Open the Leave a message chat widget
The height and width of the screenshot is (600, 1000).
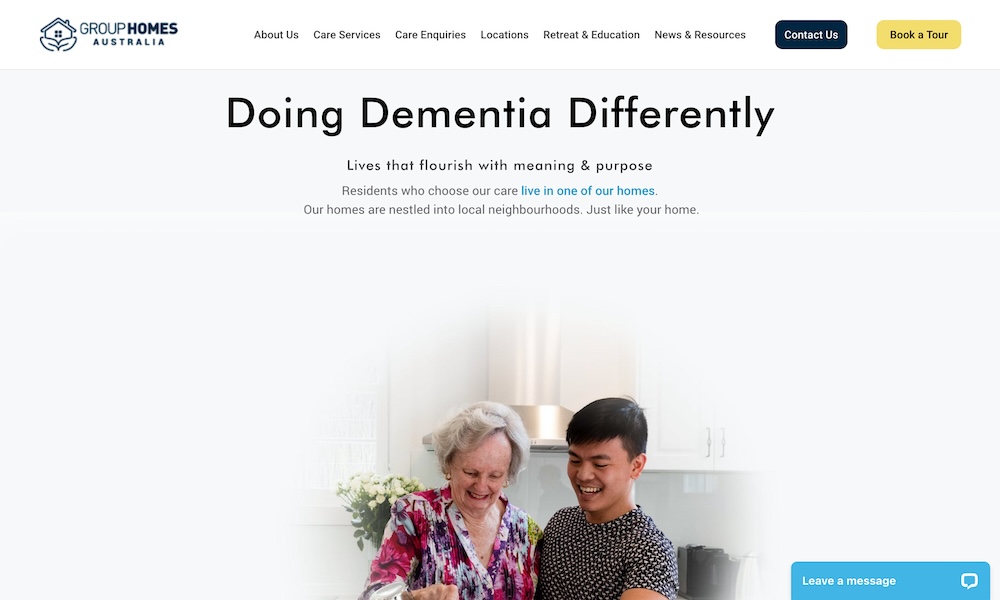click(x=890, y=581)
